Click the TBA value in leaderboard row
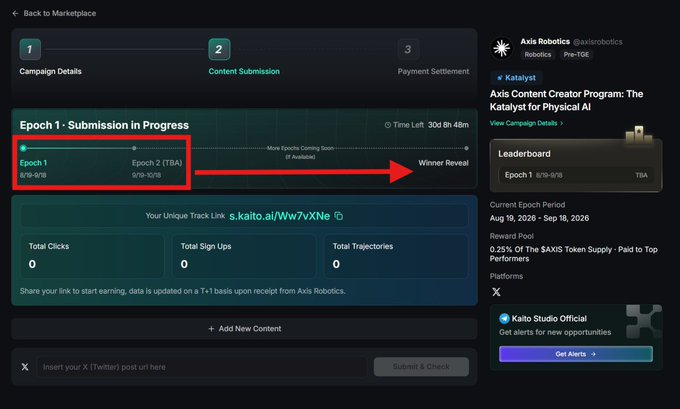Screen dimensions: 680x409 coord(641,175)
